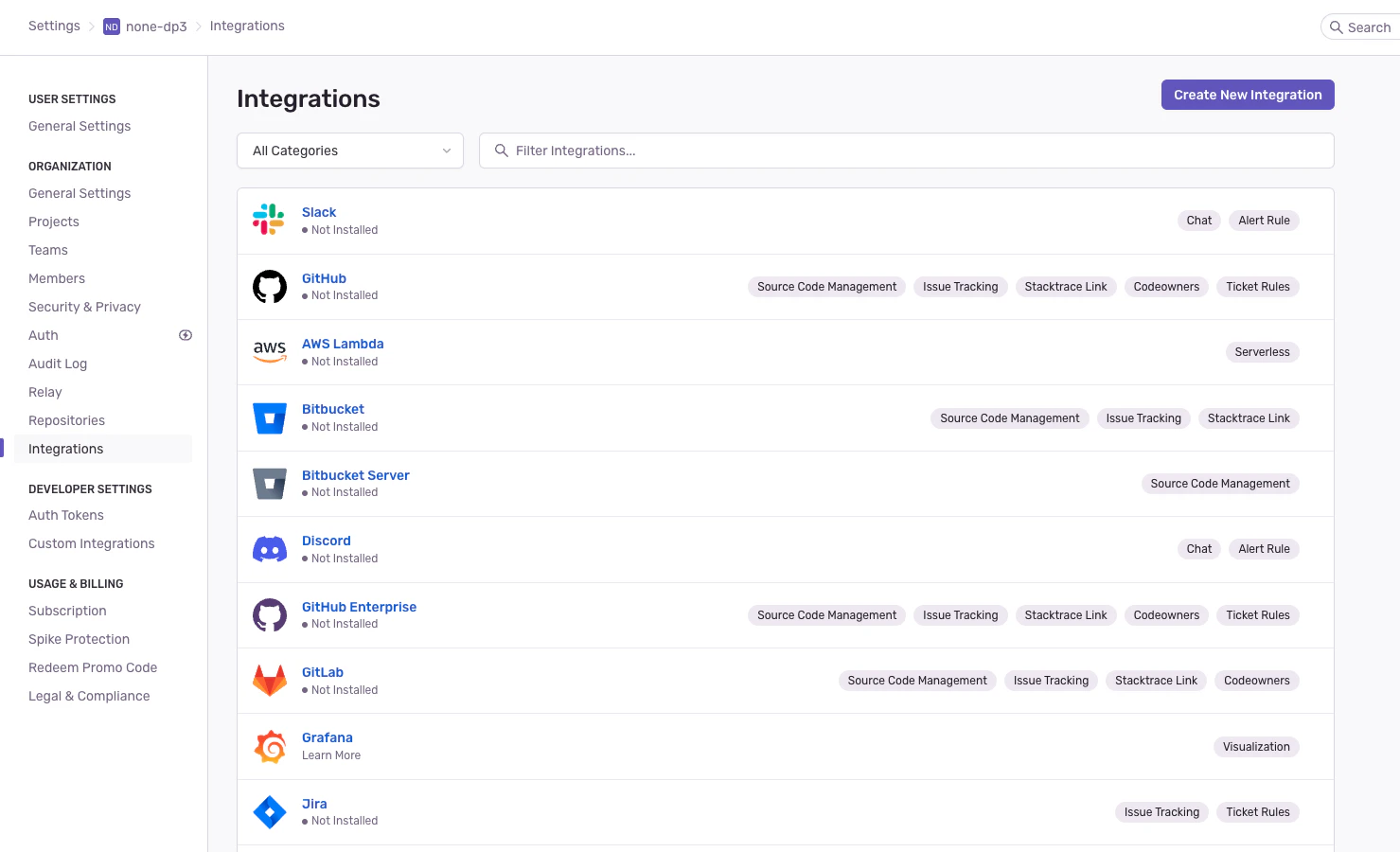Open Auth Tokens developer settings
This screenshot has height=852, width=1400.
pos(66,515)
